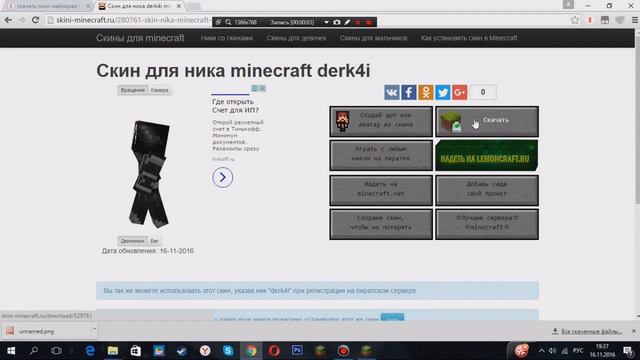Open Photoshop from the taskbar
Image resolution: width=640 pixels, height=360 pixels.
tap(297, 351)
